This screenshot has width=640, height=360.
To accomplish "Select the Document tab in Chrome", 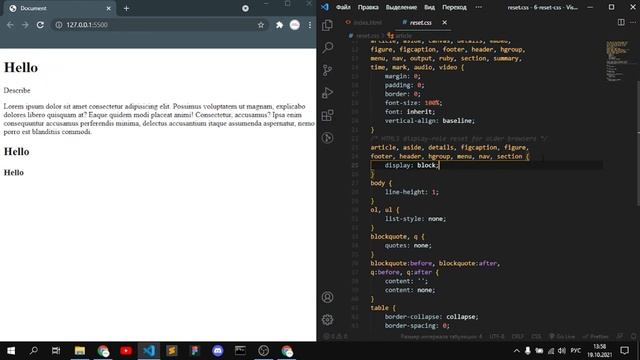I will (59, 8).
